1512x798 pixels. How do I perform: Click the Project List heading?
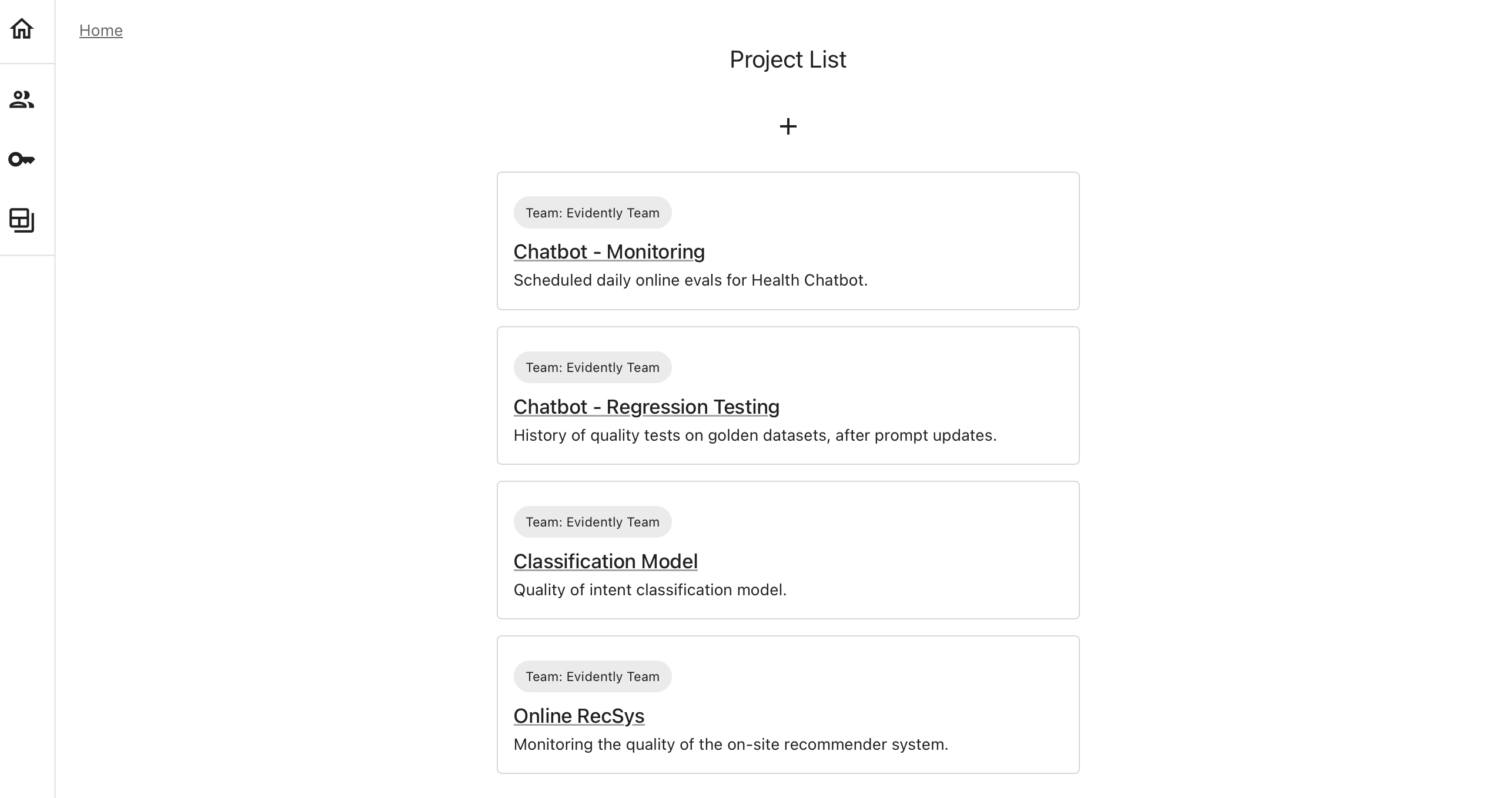click(788, 59)
